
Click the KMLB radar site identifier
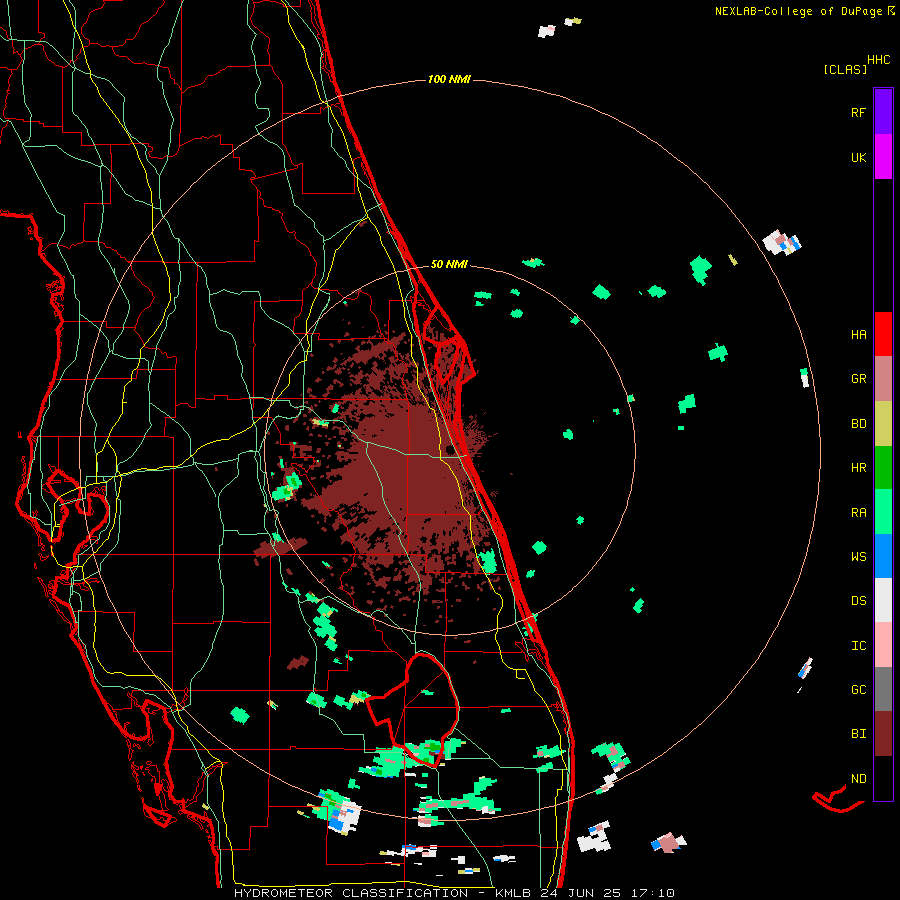pyautogui.click(x=511, y=893)
